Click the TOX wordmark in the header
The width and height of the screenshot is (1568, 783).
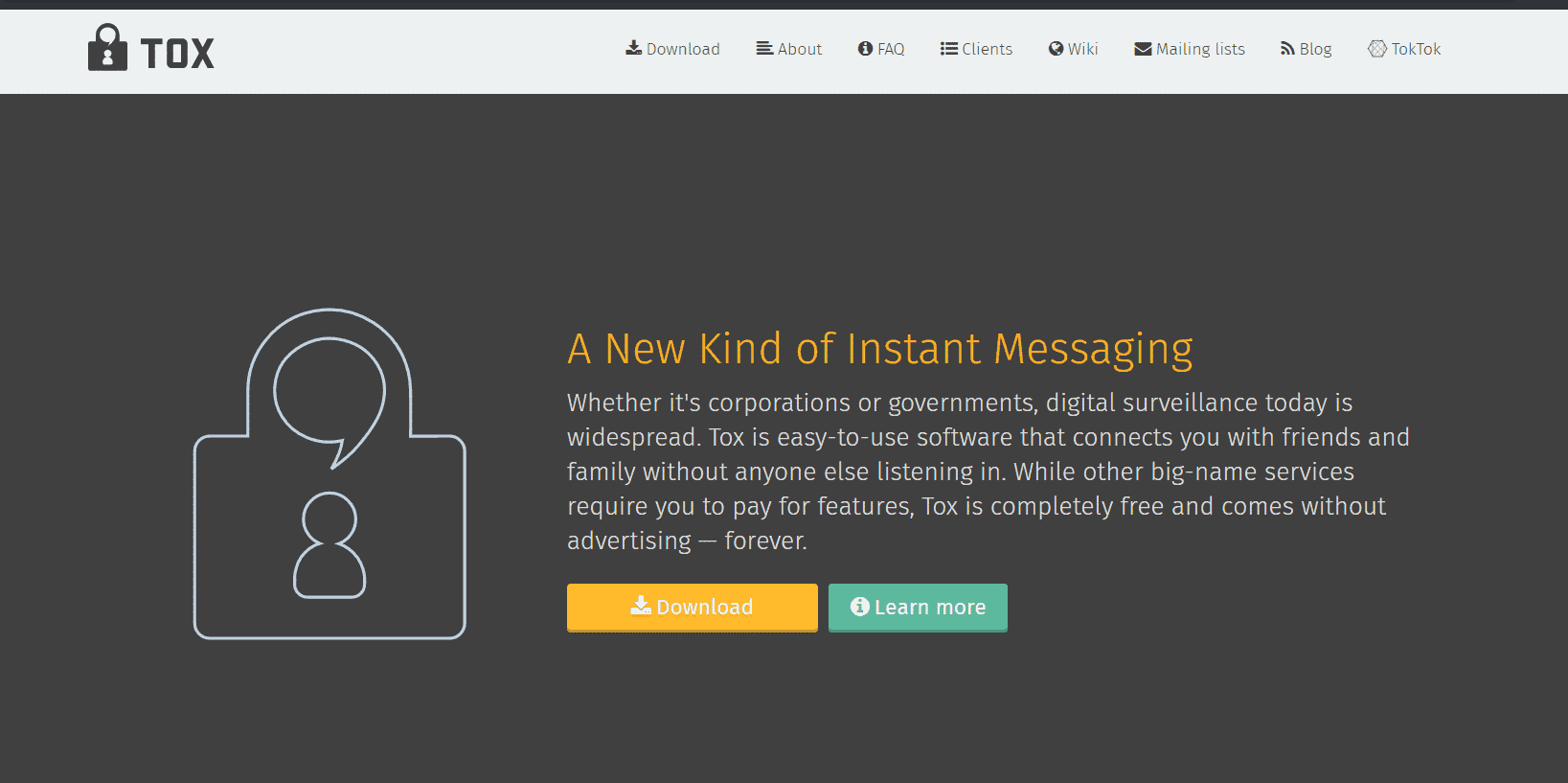click(x=177, y=54)
